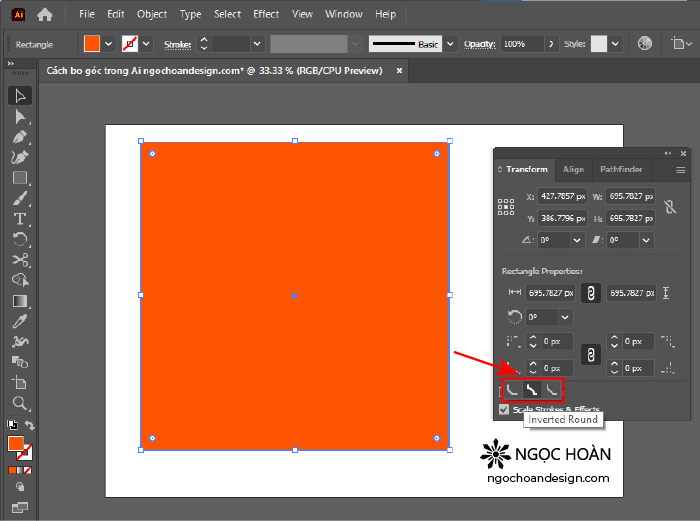The height and width of the screenshot is (521, 700).
Task: Click the Stroke label link
Action: (177, 44)
